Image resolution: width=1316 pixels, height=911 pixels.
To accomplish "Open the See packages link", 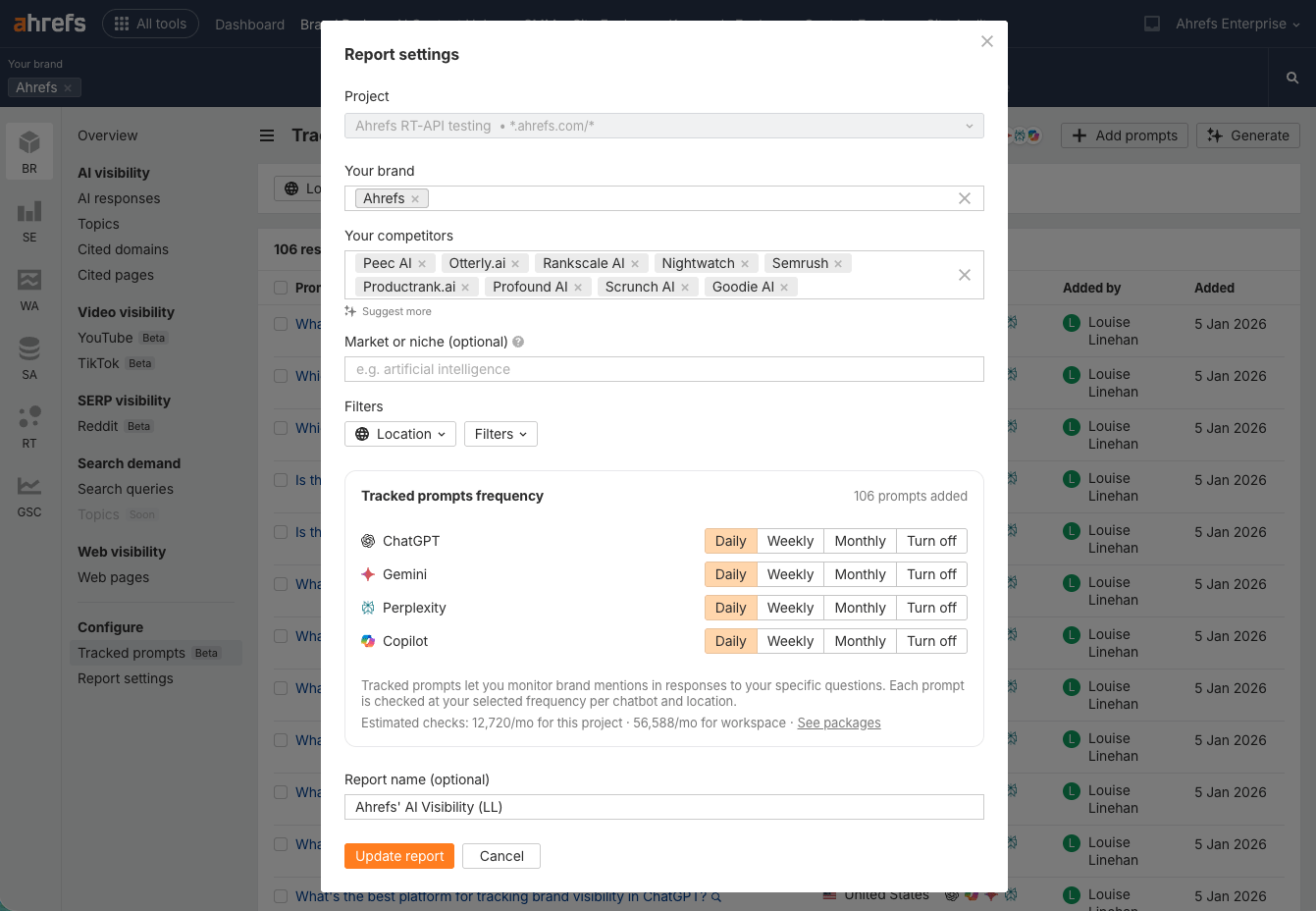I will [839, 722].
